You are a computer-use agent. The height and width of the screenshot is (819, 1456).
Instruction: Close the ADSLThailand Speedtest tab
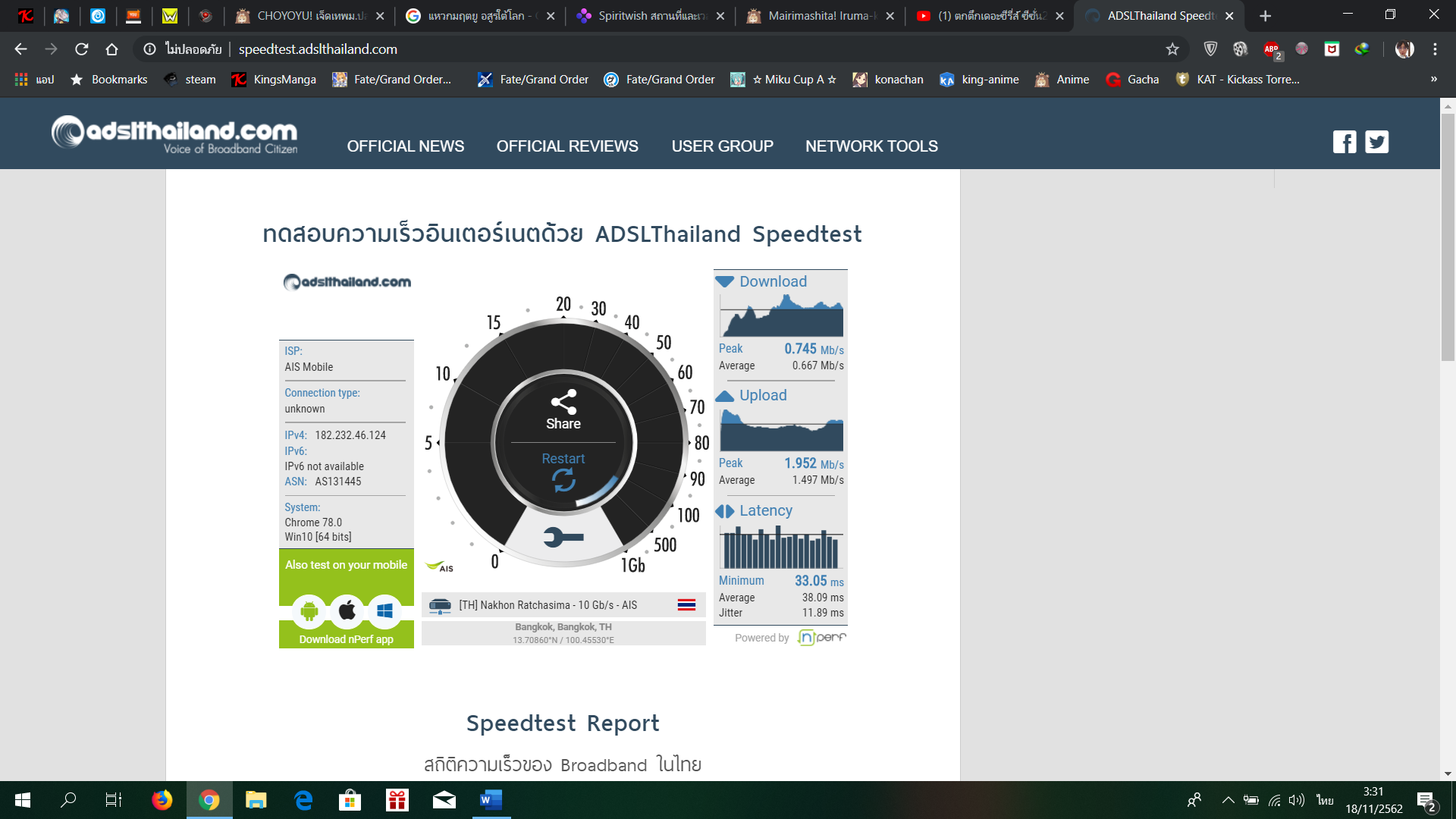point(1229,15)
